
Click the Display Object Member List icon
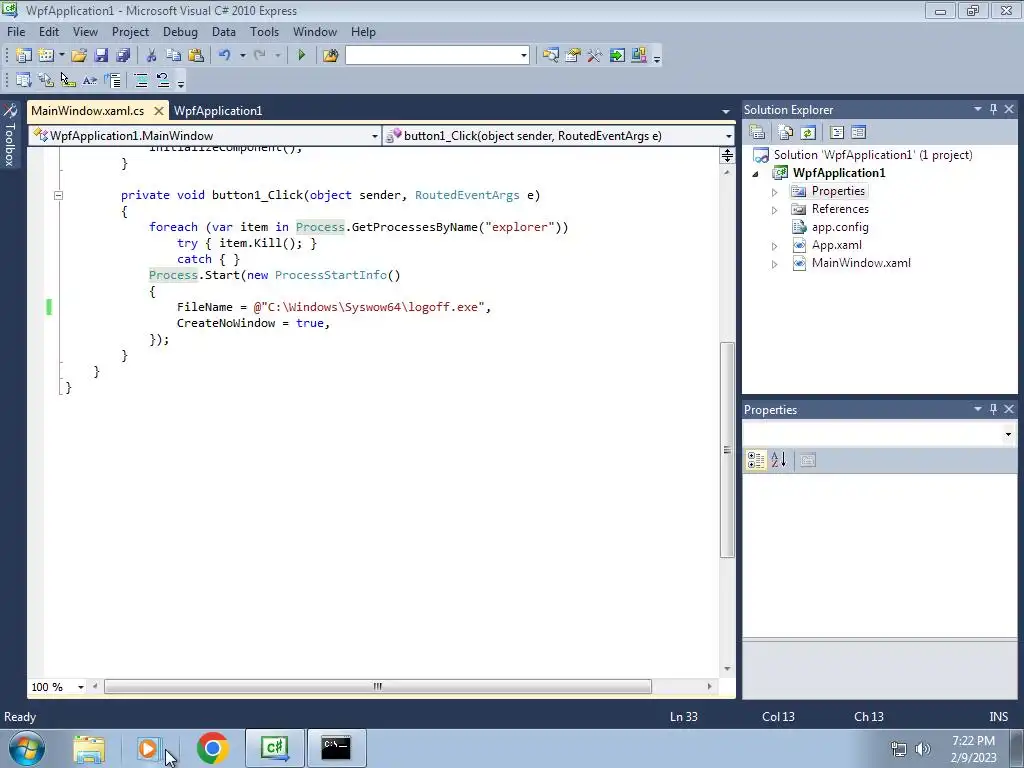pyautogui.click(x=24, y=80)
